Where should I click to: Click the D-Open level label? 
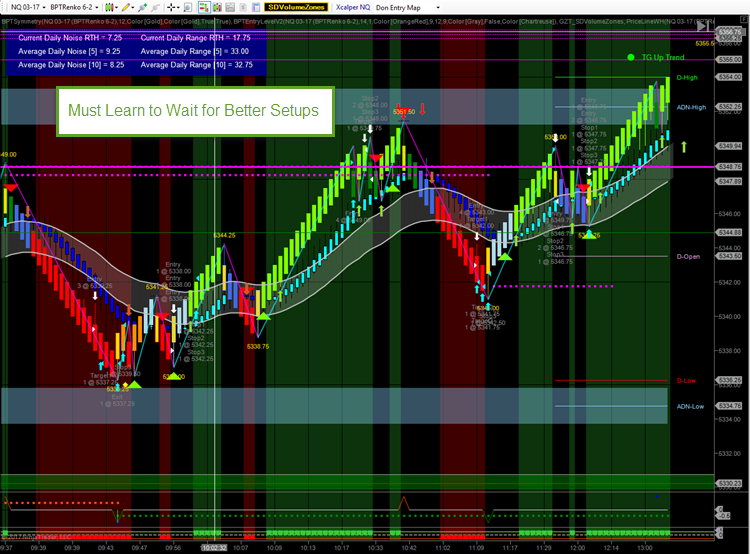pyautogui.click(x=688, y=256)
